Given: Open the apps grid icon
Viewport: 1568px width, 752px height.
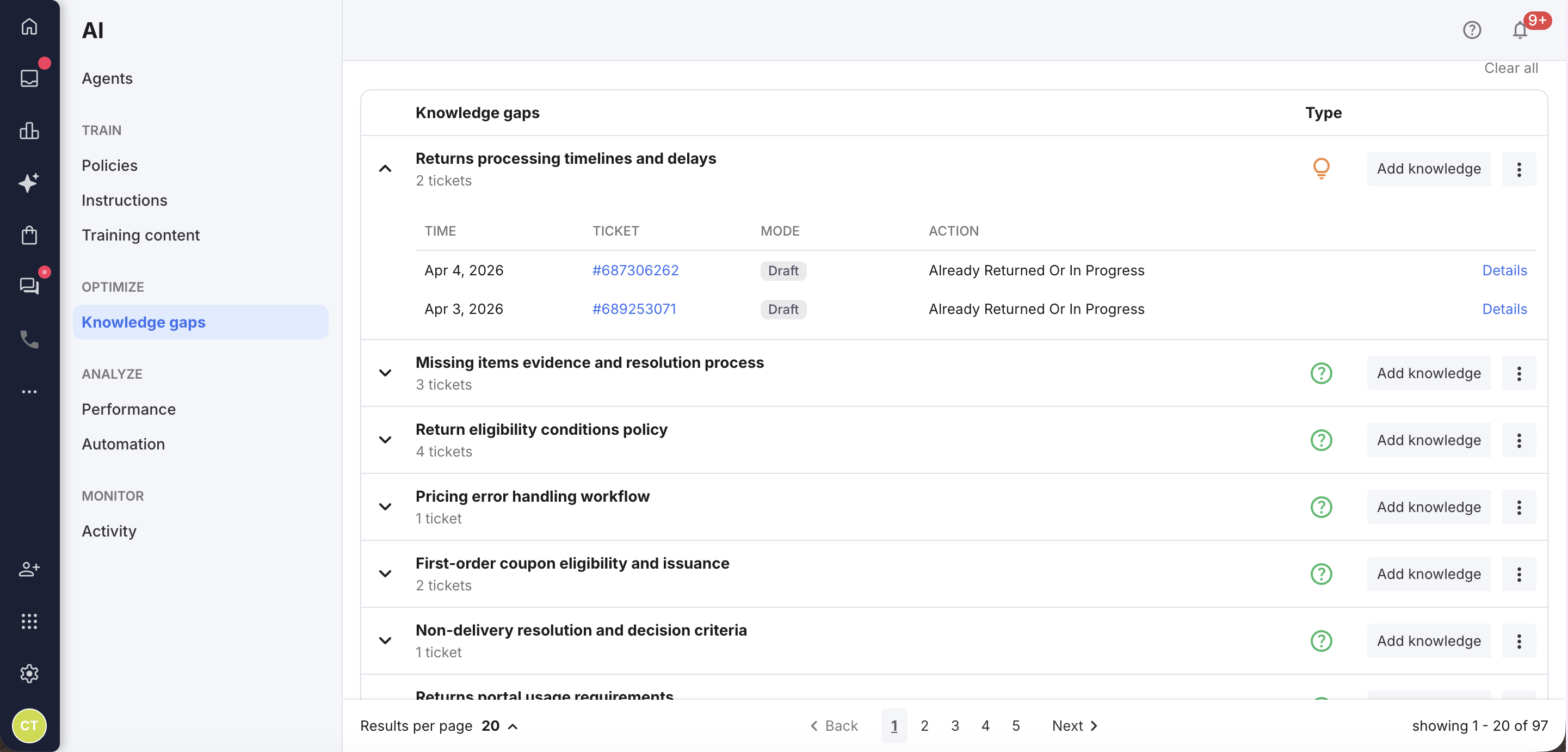Looking at the screenshot, I should click(29, 621).
